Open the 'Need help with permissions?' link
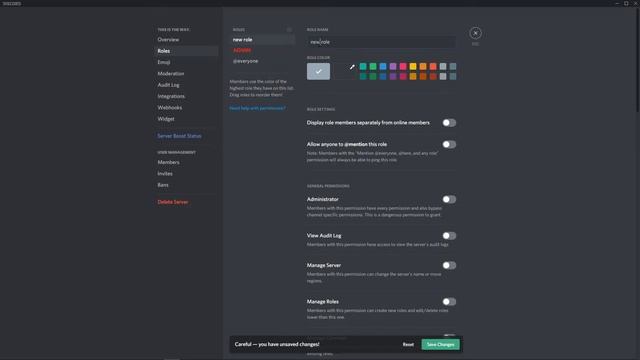The image size is (640, 360). [x=257, y=108]
